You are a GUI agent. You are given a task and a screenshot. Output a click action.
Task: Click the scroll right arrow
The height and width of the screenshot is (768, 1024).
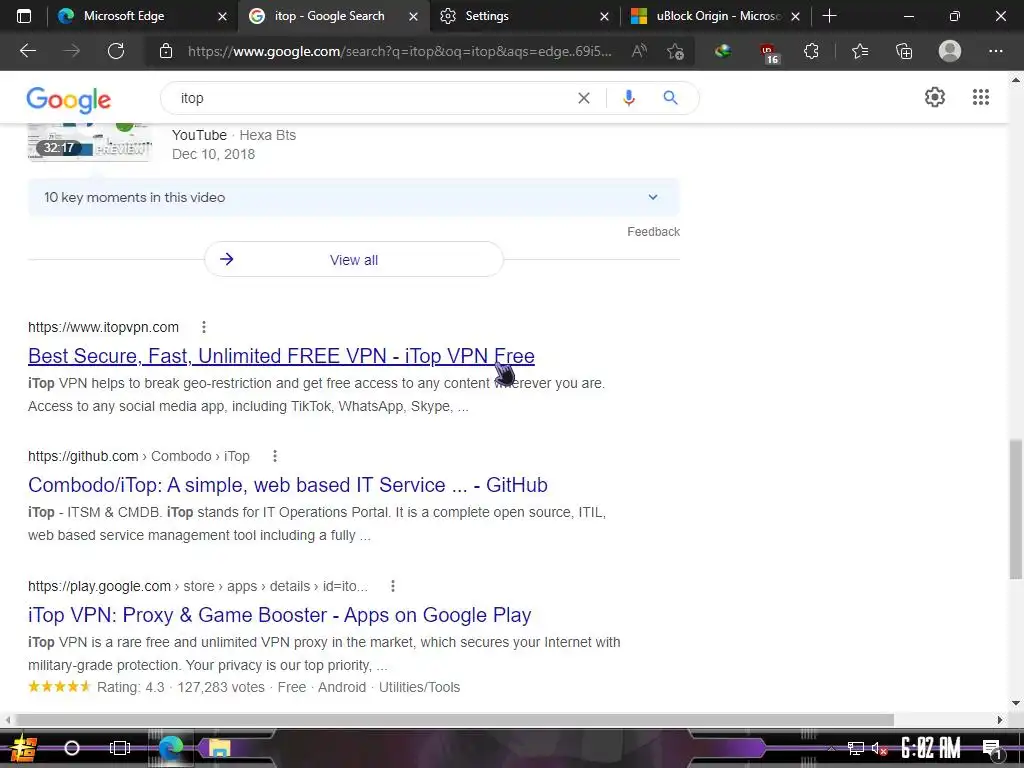[x=1000, y=720]
